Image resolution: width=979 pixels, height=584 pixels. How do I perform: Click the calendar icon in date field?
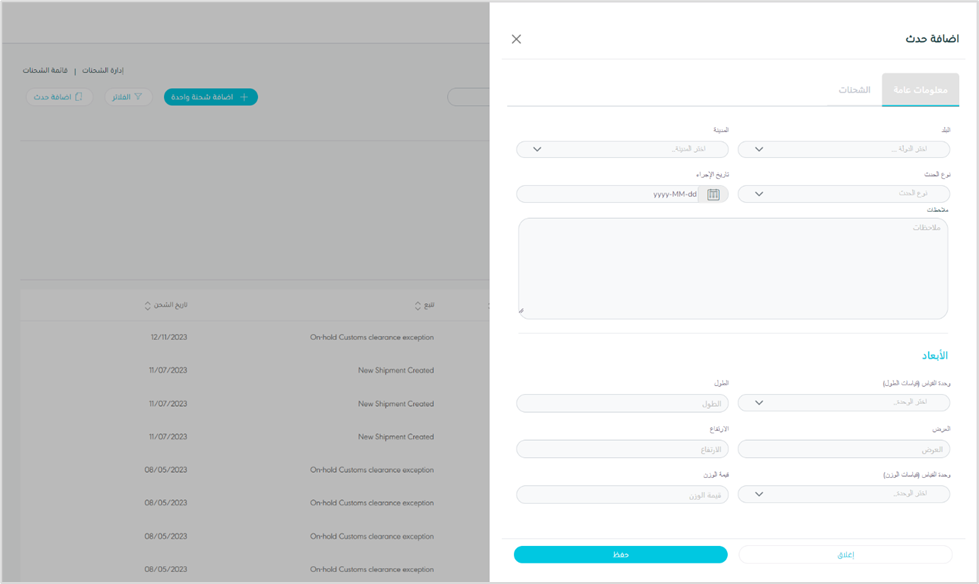tap(713, 194)
